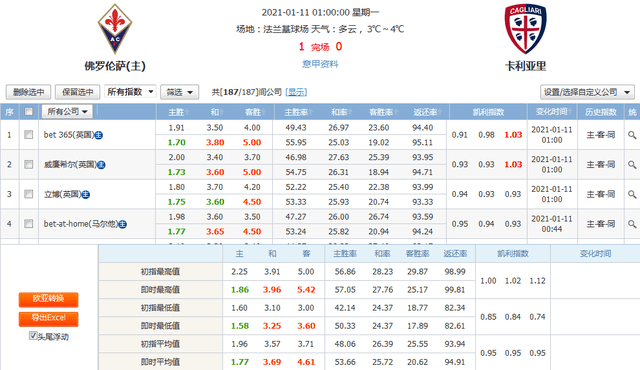Click the 威廉希尔(英国) company name
This screenshot has width=640, height=370.
70,165
